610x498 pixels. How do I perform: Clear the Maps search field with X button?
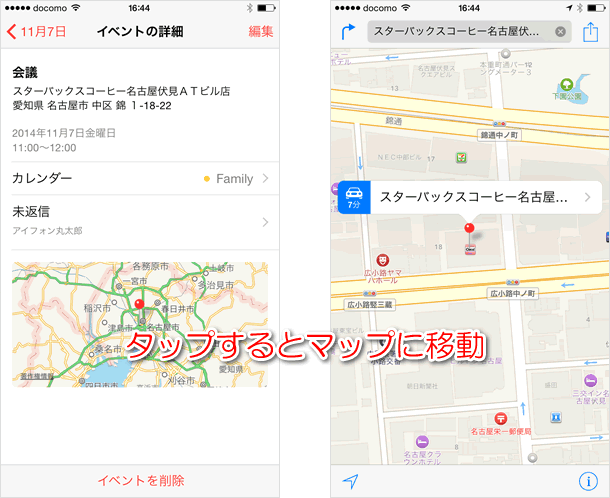[x=560, y=32]
